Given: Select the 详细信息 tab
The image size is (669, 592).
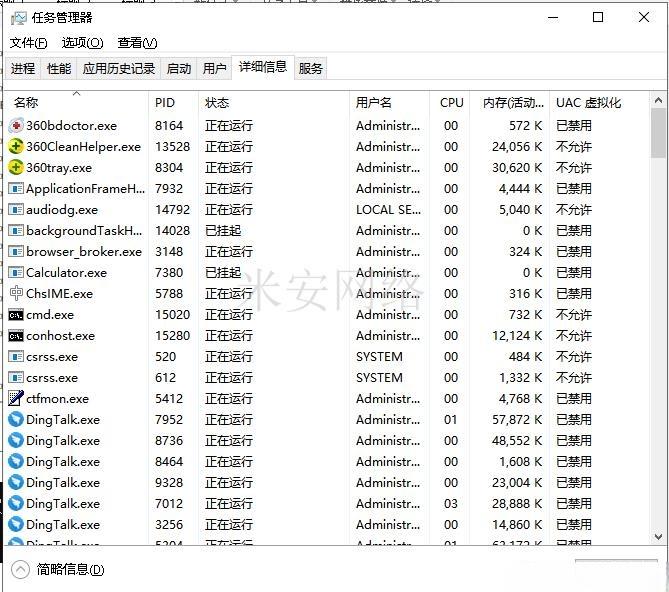Looking at the screenshot, I should pyautogui.click(x=263, y=67).
